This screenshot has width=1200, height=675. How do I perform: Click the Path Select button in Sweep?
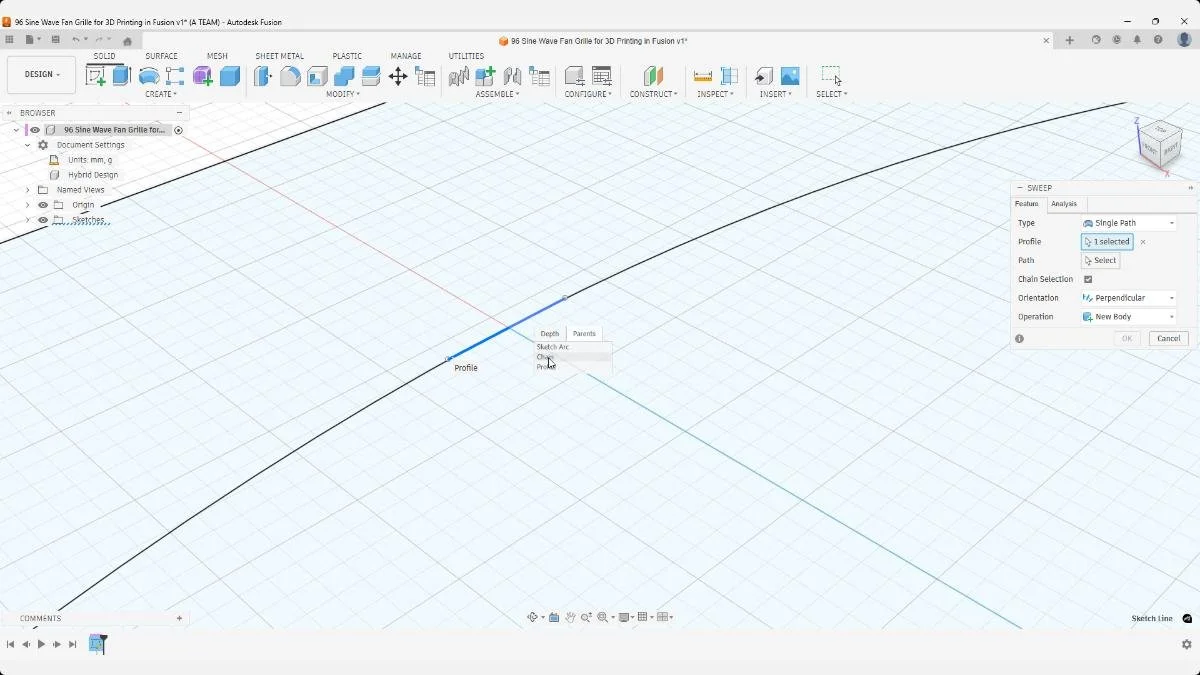1100,260
